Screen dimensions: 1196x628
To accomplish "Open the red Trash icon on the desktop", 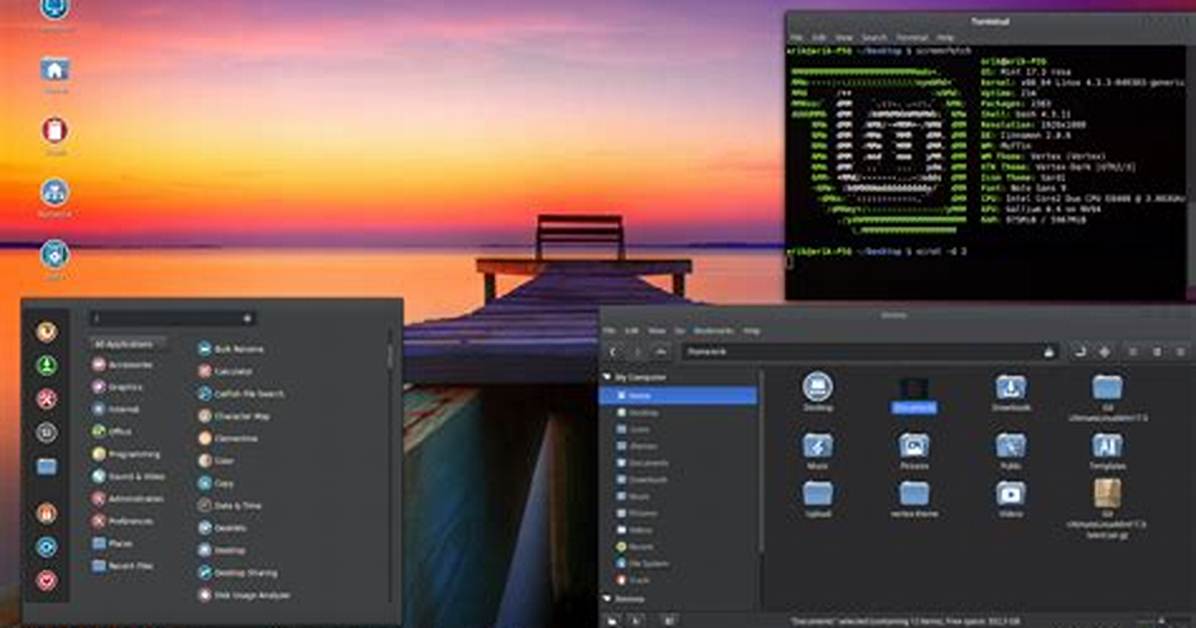I will point(55,130).
